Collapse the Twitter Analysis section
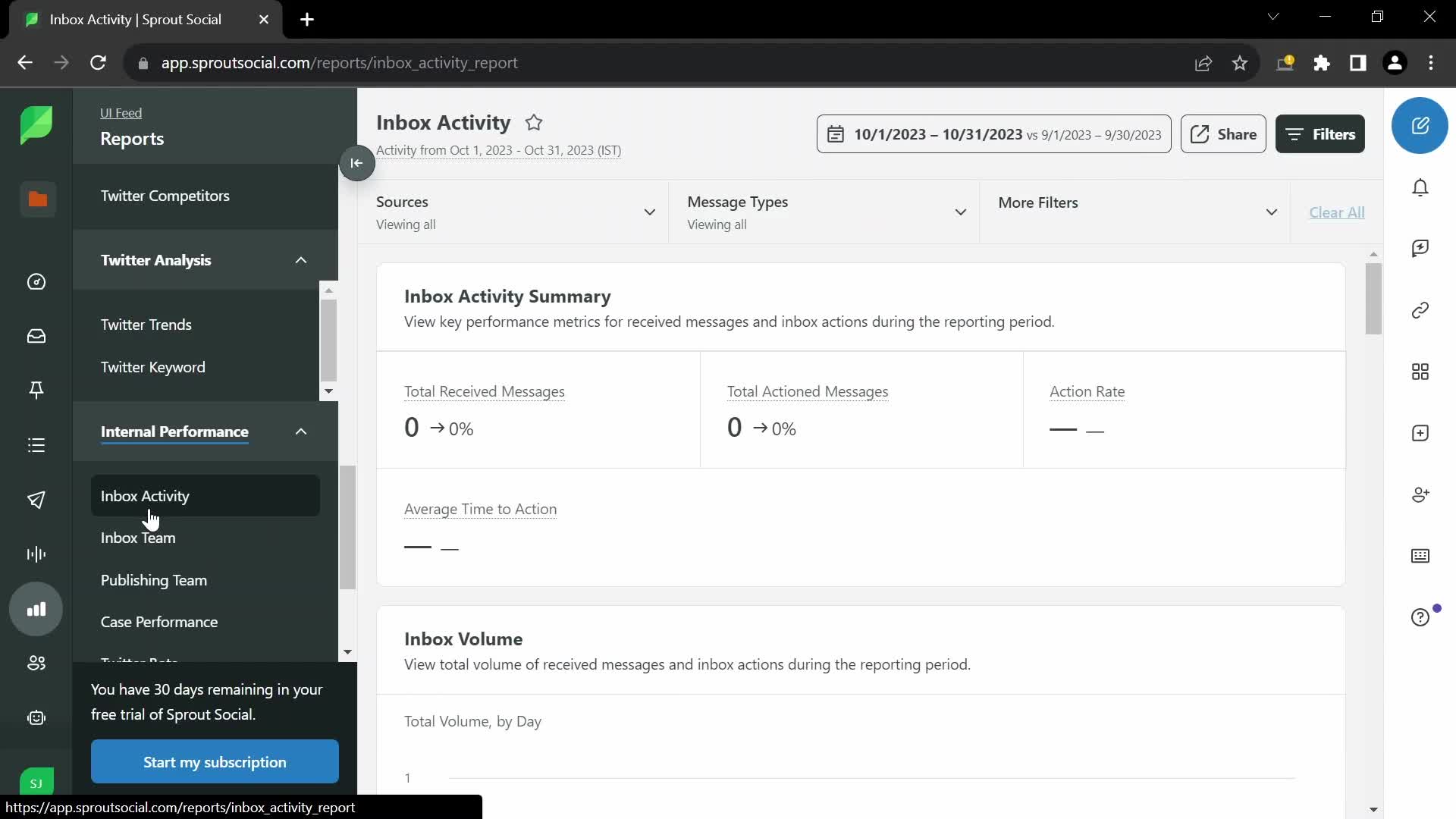Image resolution: width=1456 pixels, height=819 pixels. [301, 260]
